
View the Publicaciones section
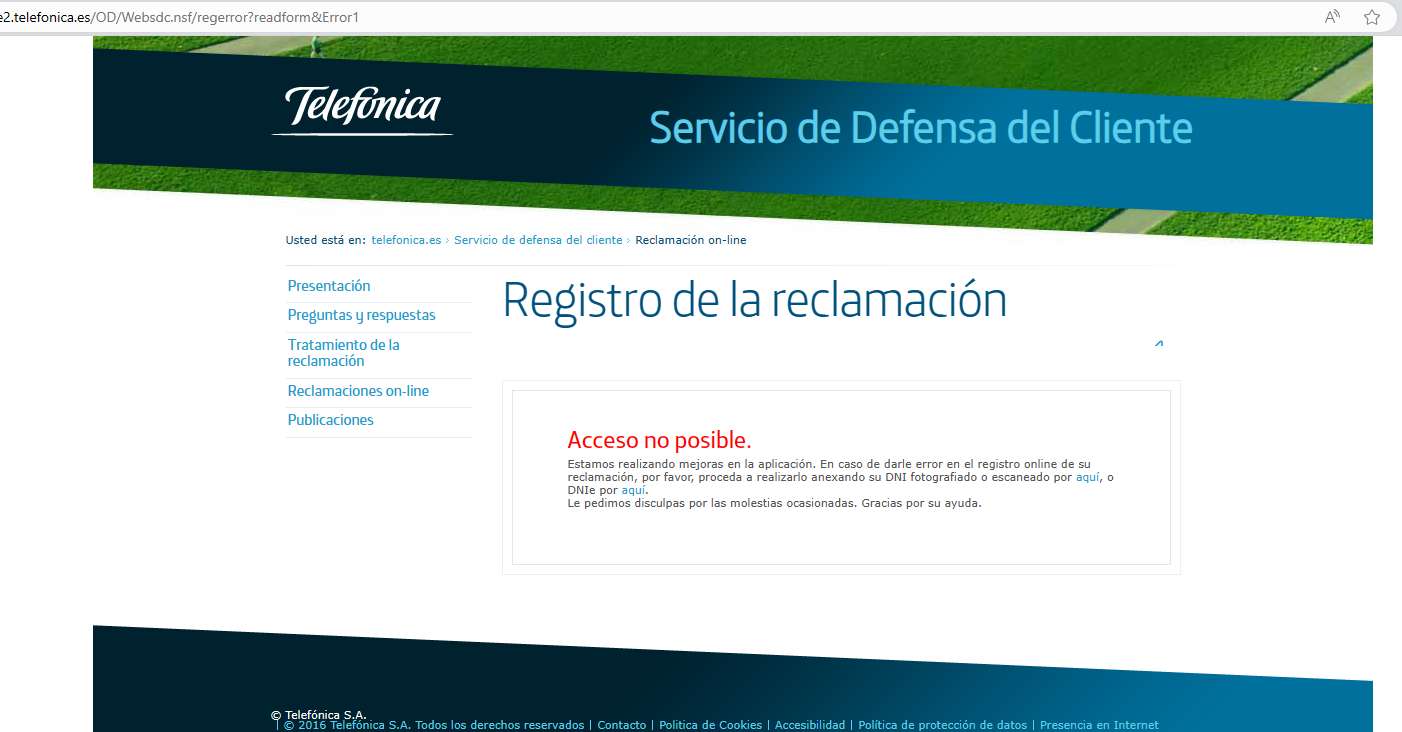coord(330,419)
